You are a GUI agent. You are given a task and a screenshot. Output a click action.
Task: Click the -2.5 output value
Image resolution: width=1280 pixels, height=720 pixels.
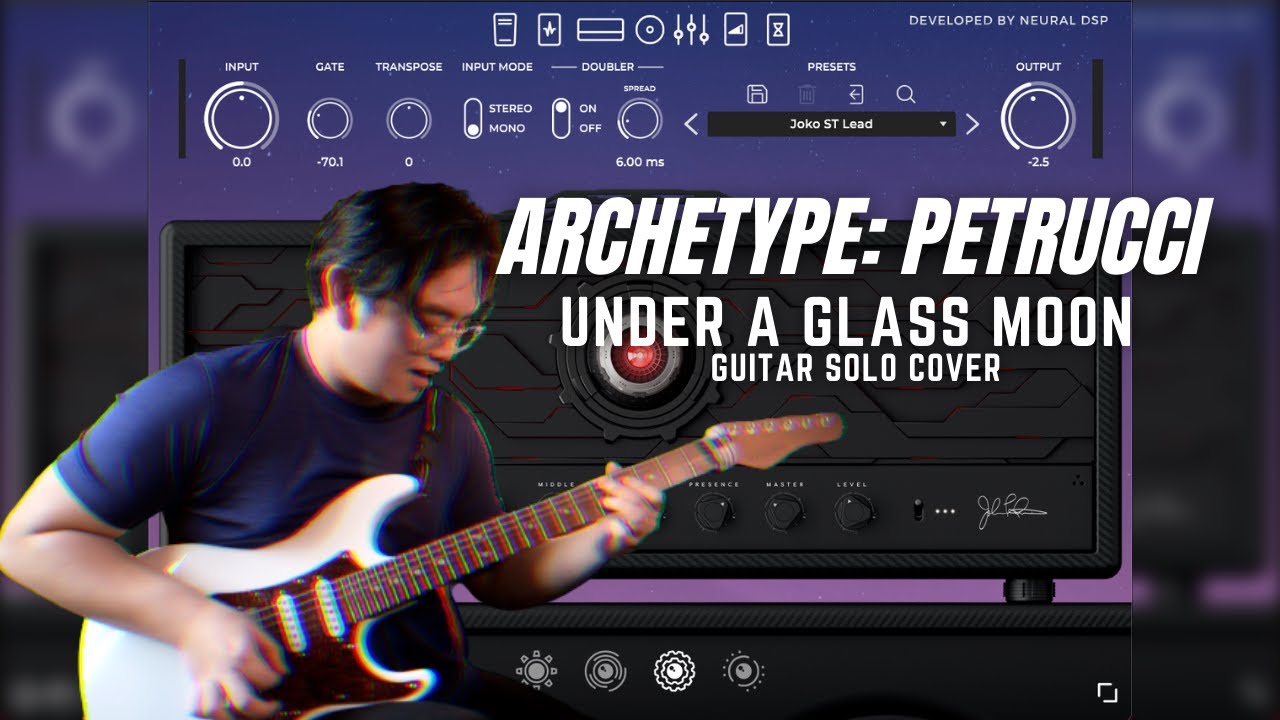1038,162
